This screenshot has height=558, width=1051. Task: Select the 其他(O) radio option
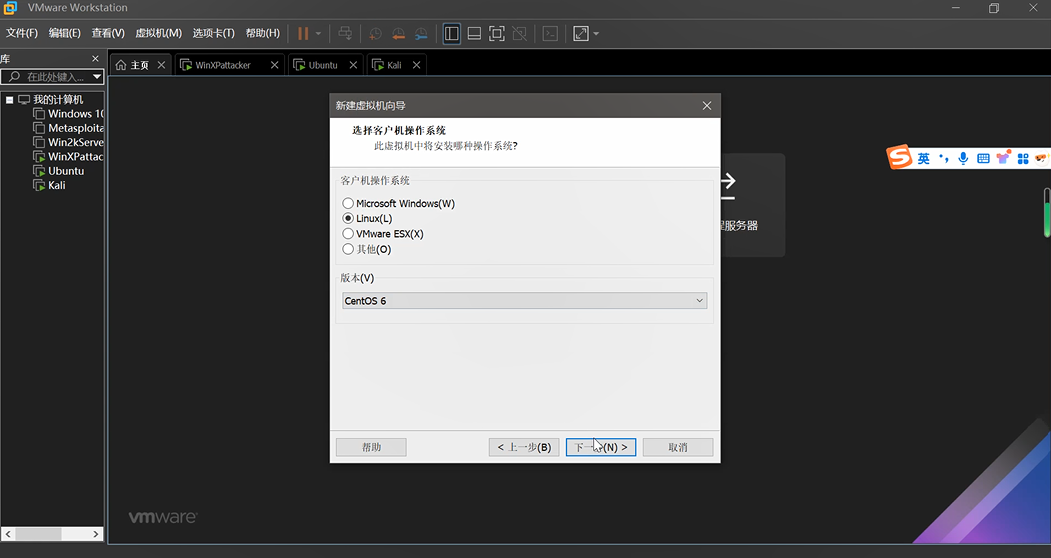coord(348,249)
